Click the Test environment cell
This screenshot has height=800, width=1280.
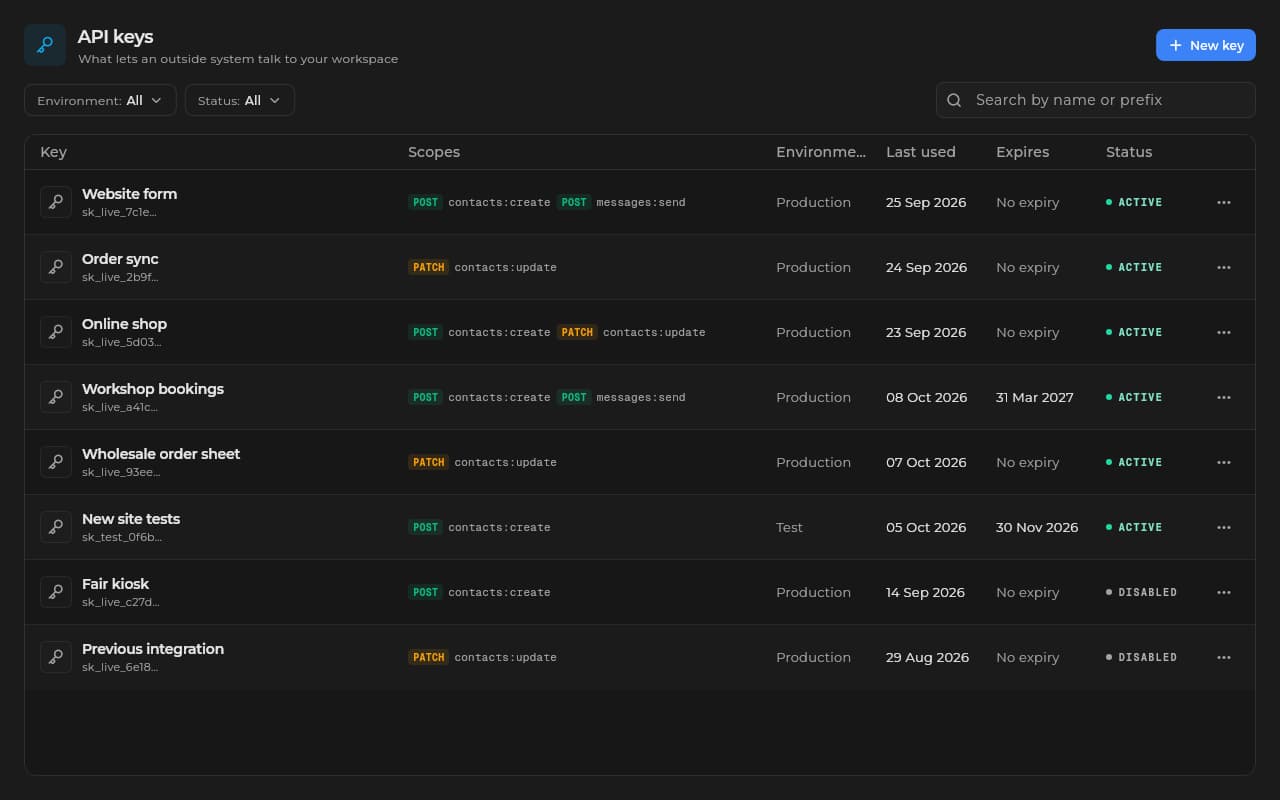[x=789, y=527]
